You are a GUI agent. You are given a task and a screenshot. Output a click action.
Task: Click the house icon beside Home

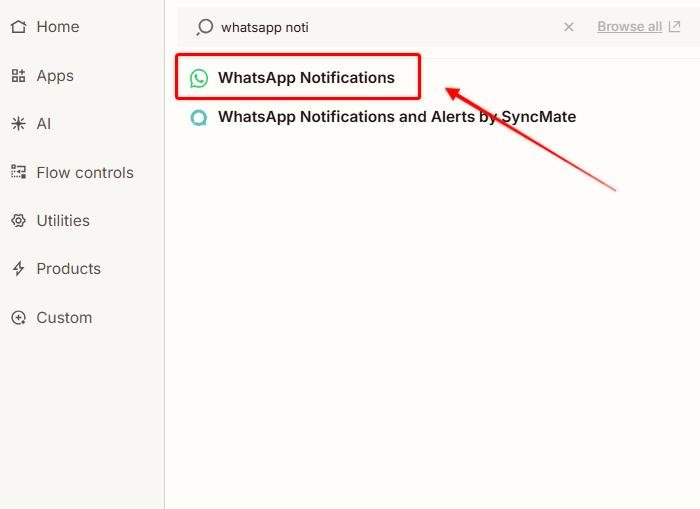tap(18, 27)
